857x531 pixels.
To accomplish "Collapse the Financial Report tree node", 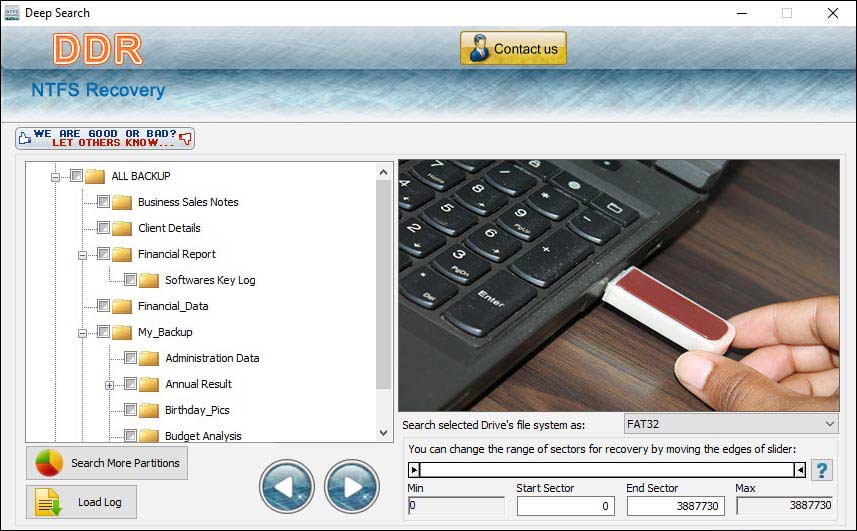I will pyautogui.click(x=82, y=255).
